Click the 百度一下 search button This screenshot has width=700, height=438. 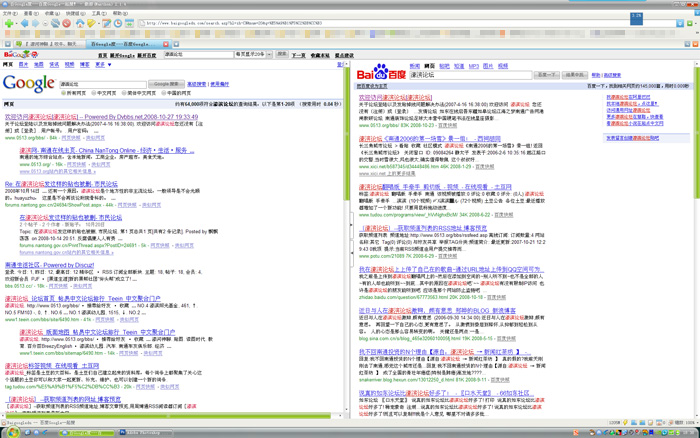547,75
